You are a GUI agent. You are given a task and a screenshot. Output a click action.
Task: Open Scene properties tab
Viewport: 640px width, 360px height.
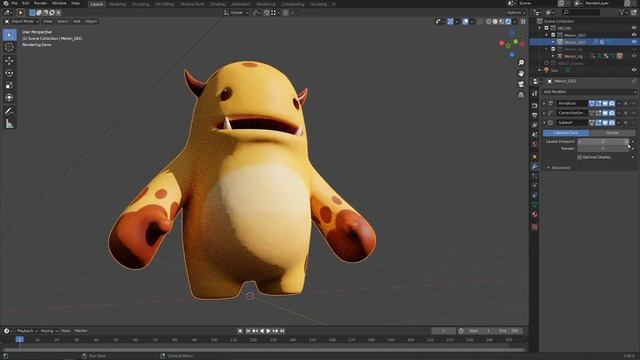(x=535, y=135)
